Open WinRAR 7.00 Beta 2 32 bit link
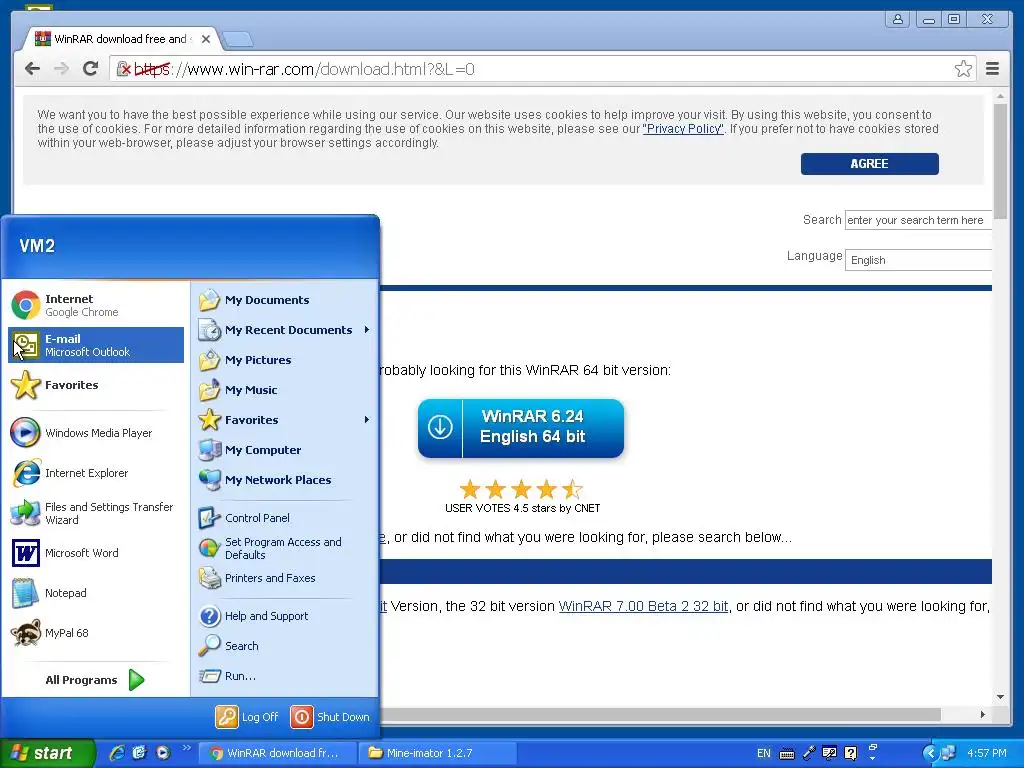This screenshot has height=768, width=1024. [643, 606]
